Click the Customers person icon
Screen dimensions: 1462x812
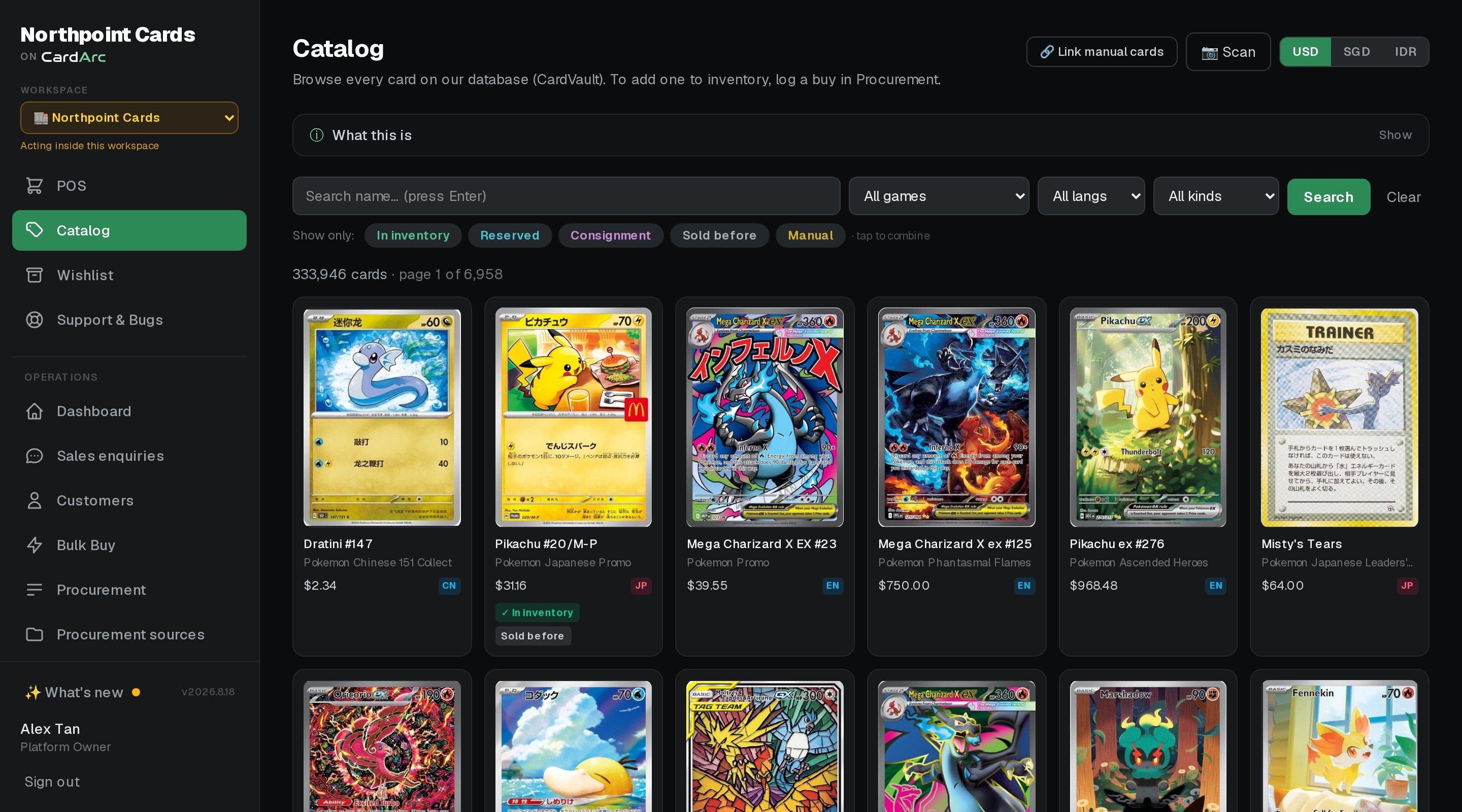35,500
